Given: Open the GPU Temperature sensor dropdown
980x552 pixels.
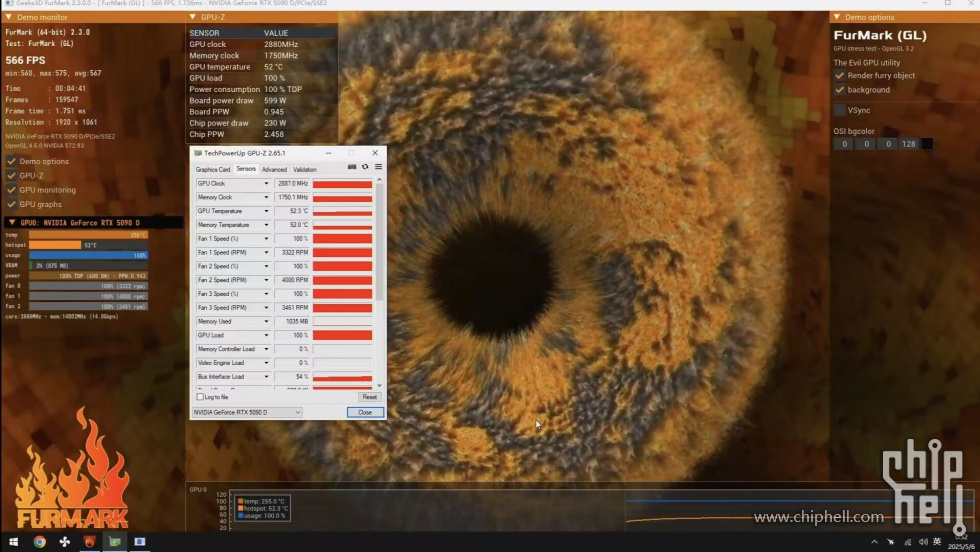Looking at the screenshot, I should 266,211.
